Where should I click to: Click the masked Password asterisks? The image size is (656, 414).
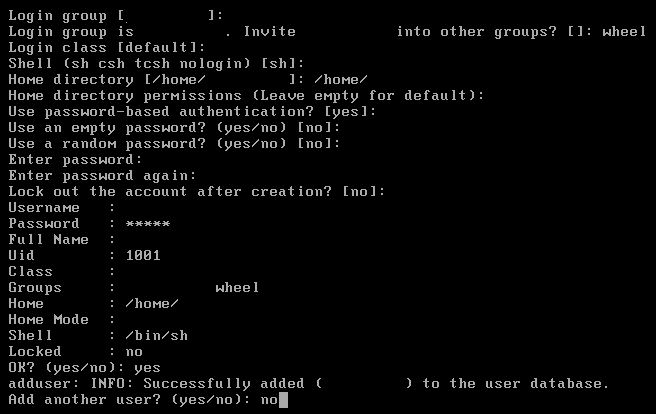[148, 224]
